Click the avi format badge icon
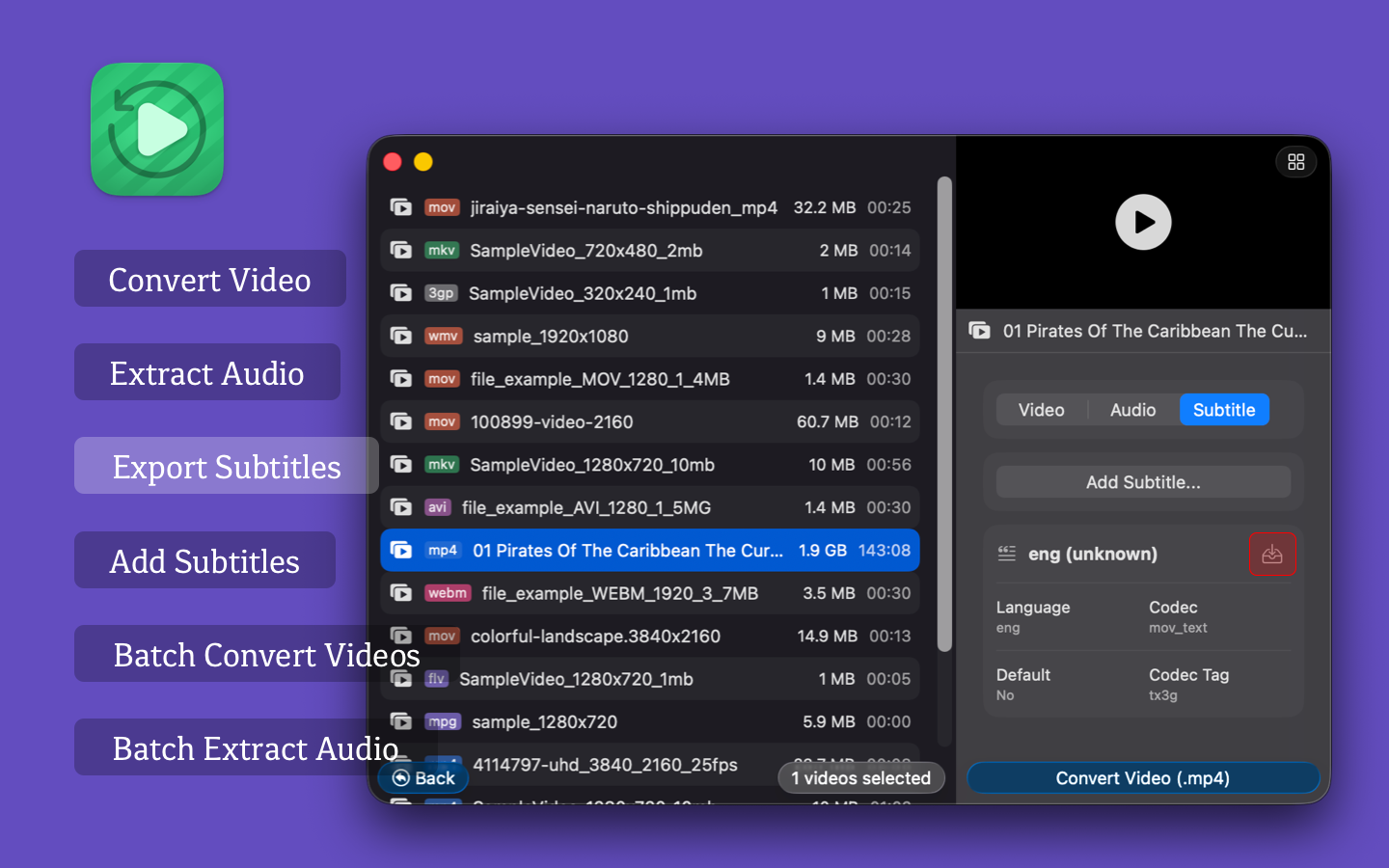 coord(437,507)
